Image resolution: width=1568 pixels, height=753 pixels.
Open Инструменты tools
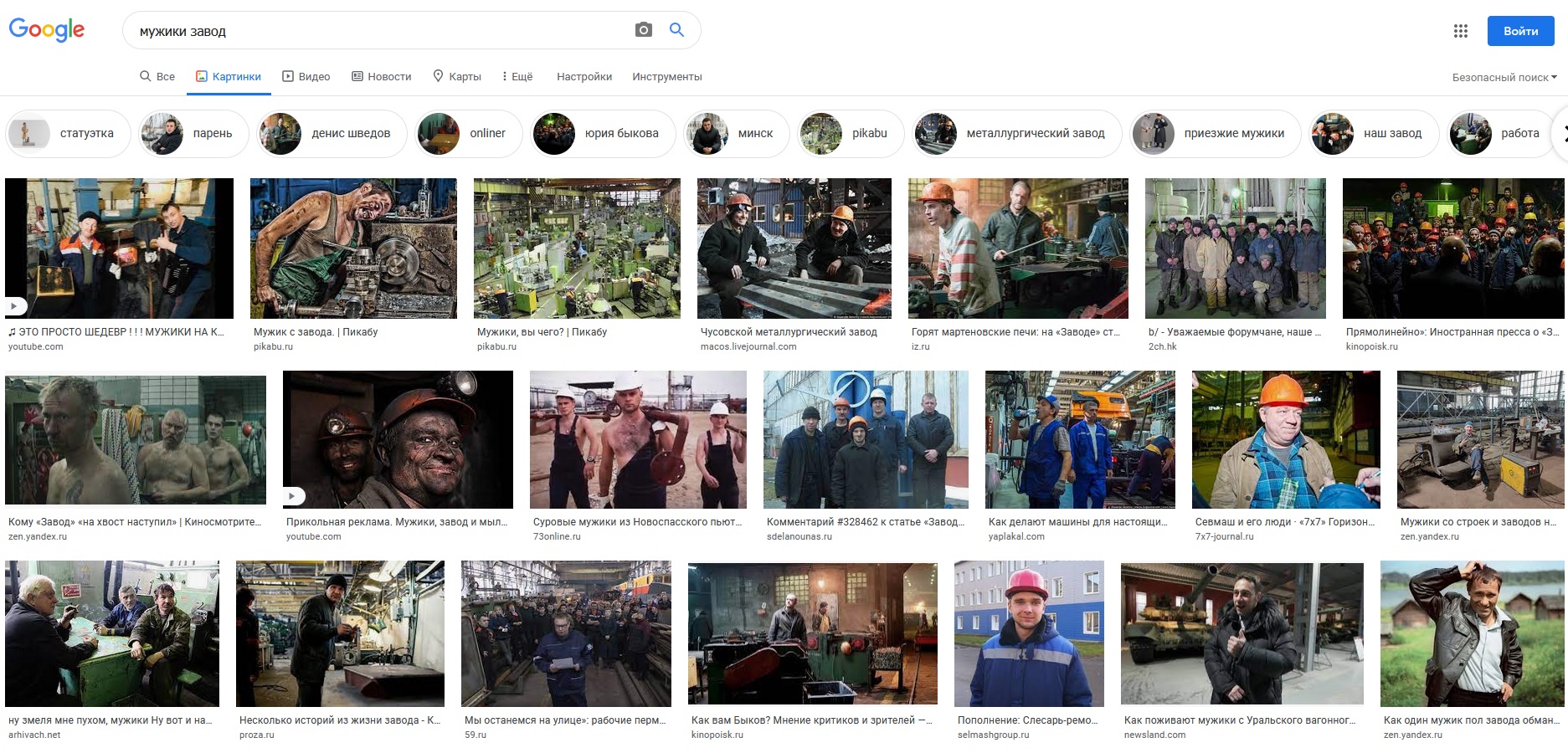667,76
